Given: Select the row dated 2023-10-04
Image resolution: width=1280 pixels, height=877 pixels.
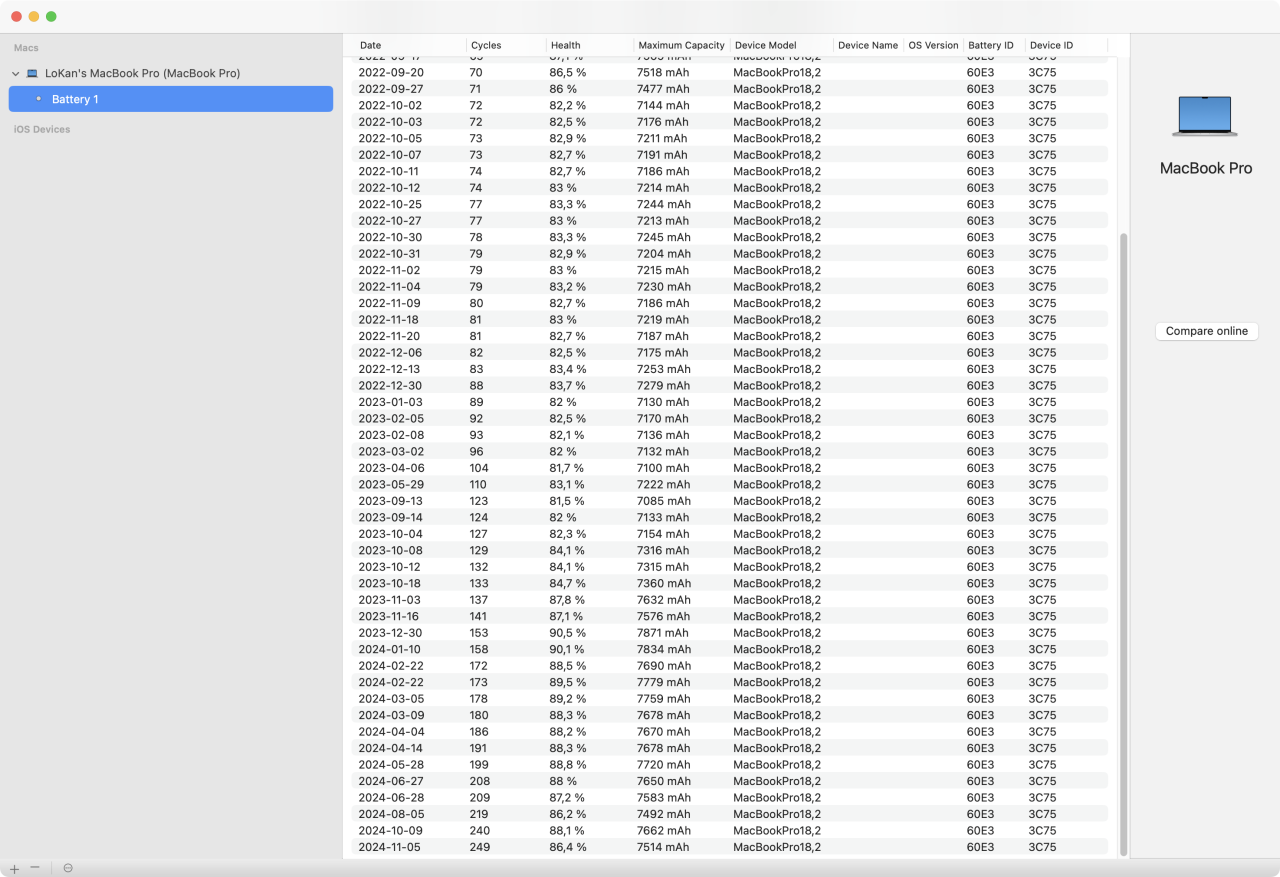Looking at the screenshot, I should click(731, 534).
